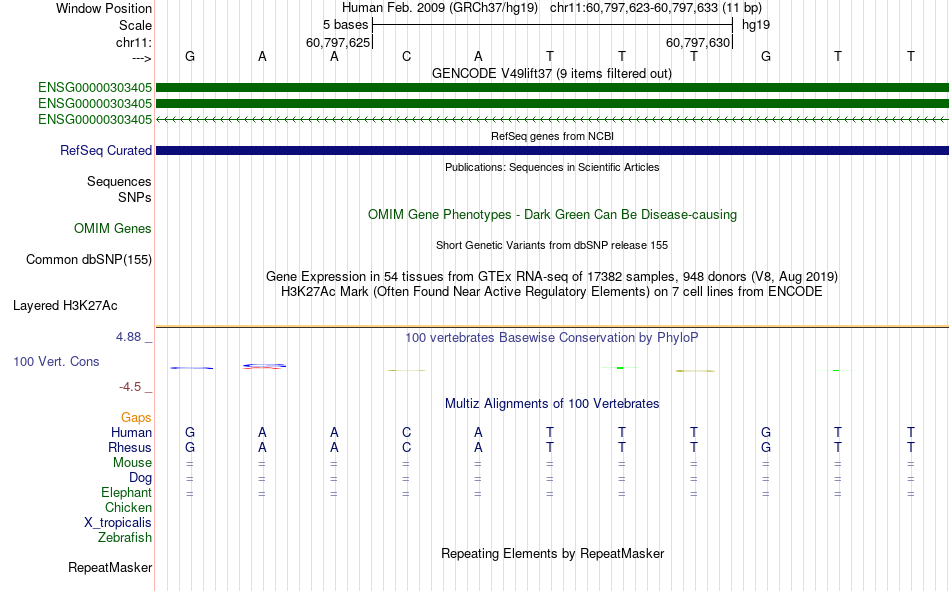This screenshot has width=950, height=591.
Task: Click the 100 Vert. Cons track label
Action: (x=56, y=361)
